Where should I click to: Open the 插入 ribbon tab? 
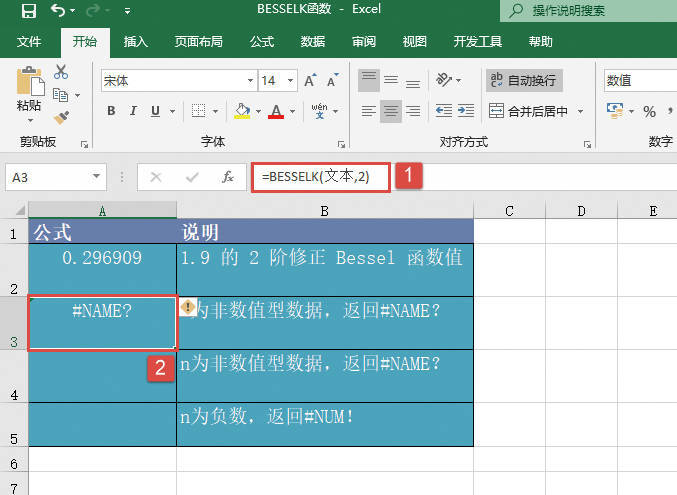point(135,42)
